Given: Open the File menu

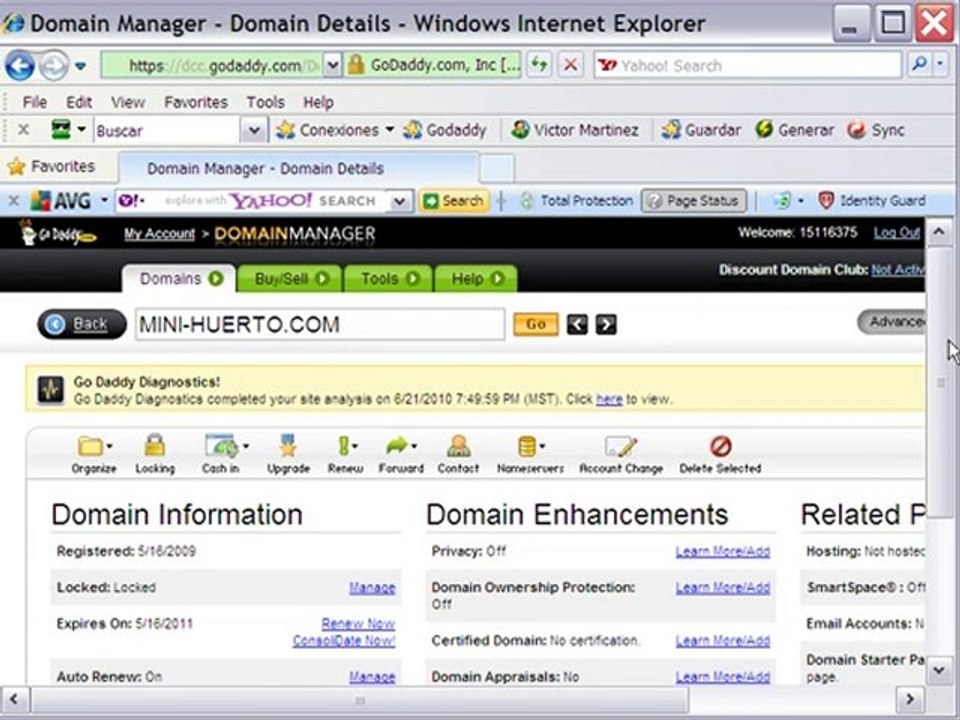Looking at the screenshot, I should coord(34,102).
